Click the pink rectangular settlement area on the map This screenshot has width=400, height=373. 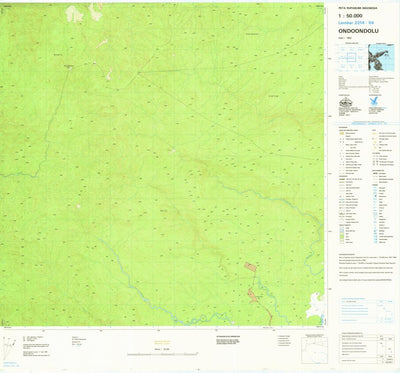[x=251, y=266]
